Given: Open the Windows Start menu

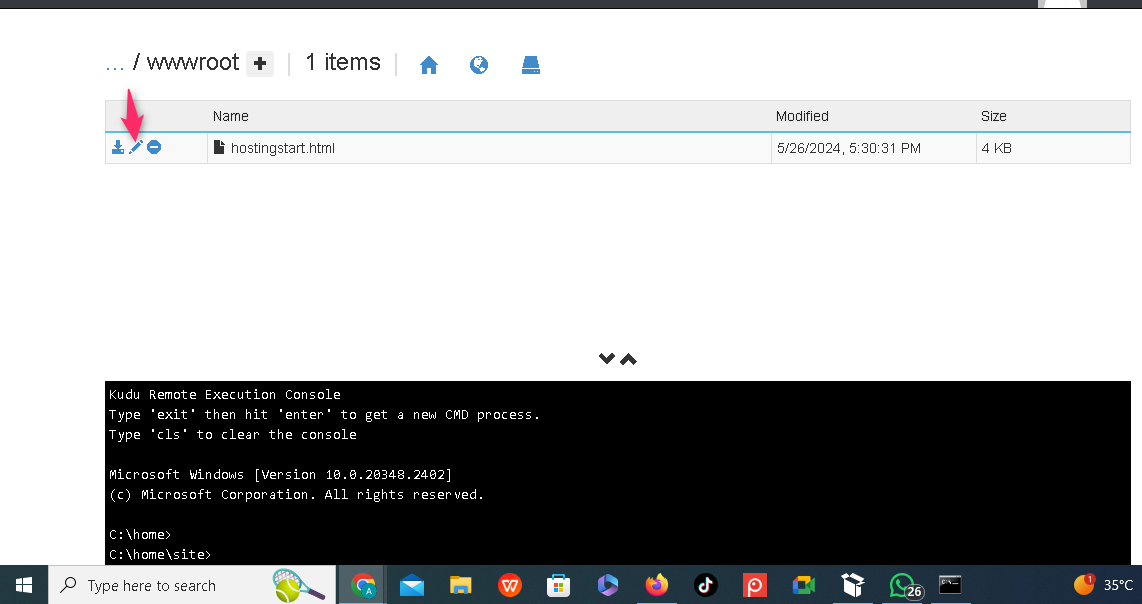Looking at the screenshot, I should click(x=24, y=585).
